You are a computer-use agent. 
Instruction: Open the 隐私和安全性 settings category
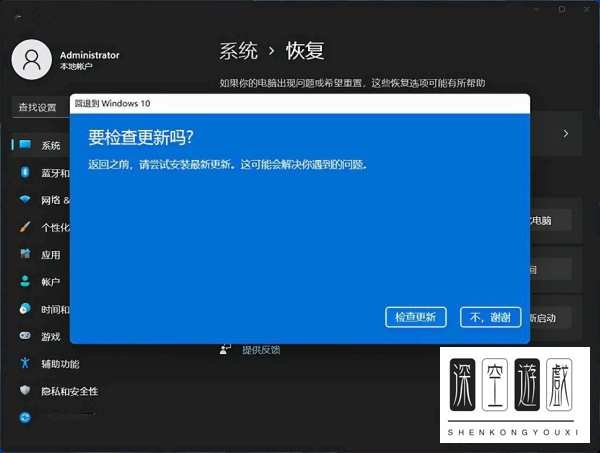click(x=70, y=391)
